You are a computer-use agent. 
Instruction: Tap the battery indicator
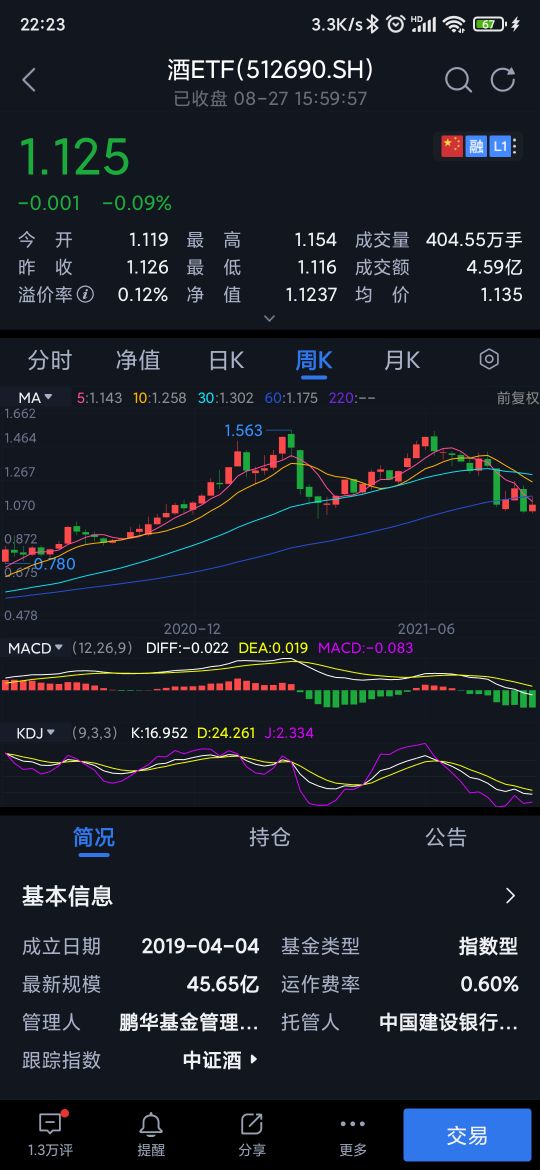point(489,24)
